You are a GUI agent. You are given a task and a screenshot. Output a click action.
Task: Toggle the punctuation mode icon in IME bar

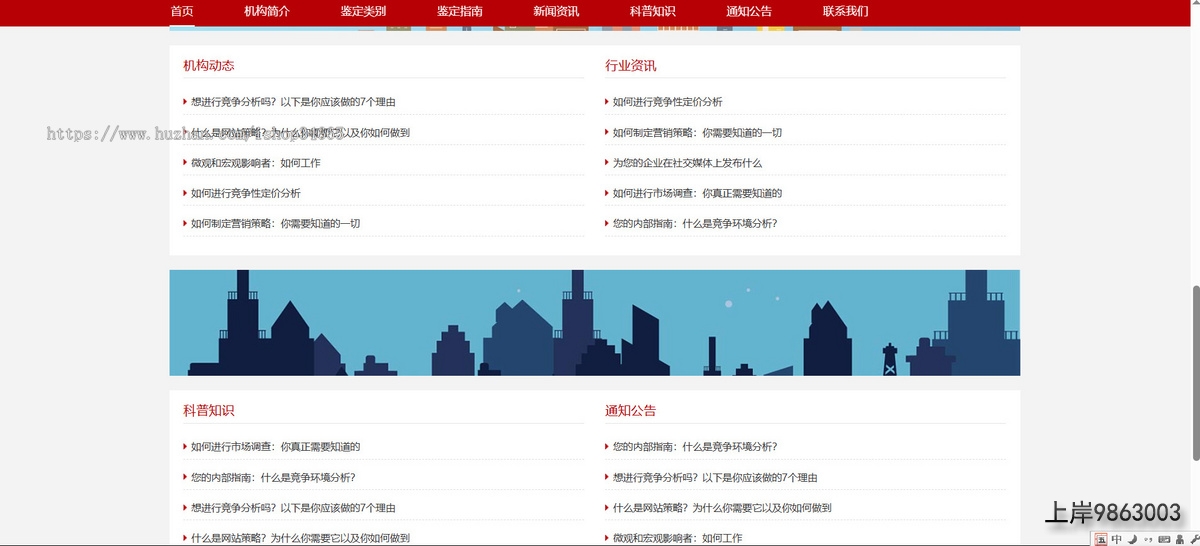(x=1148, y=539)
